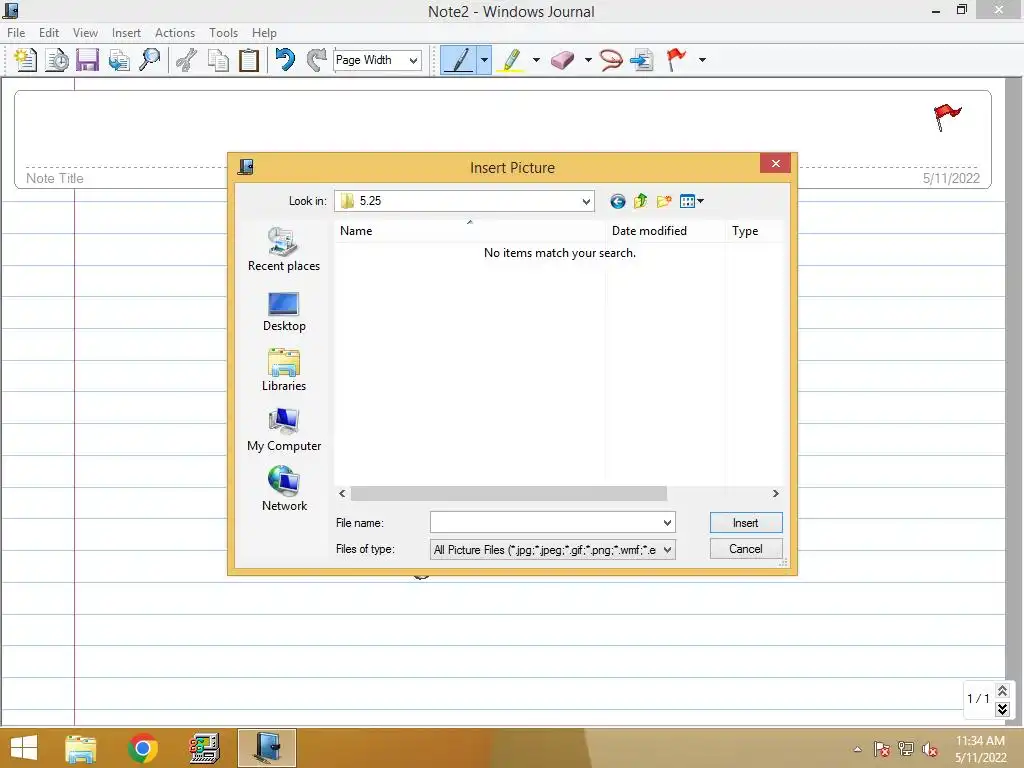Sort by the Type column header
The width and height of the screenshot is (1024, 768).
754,231
